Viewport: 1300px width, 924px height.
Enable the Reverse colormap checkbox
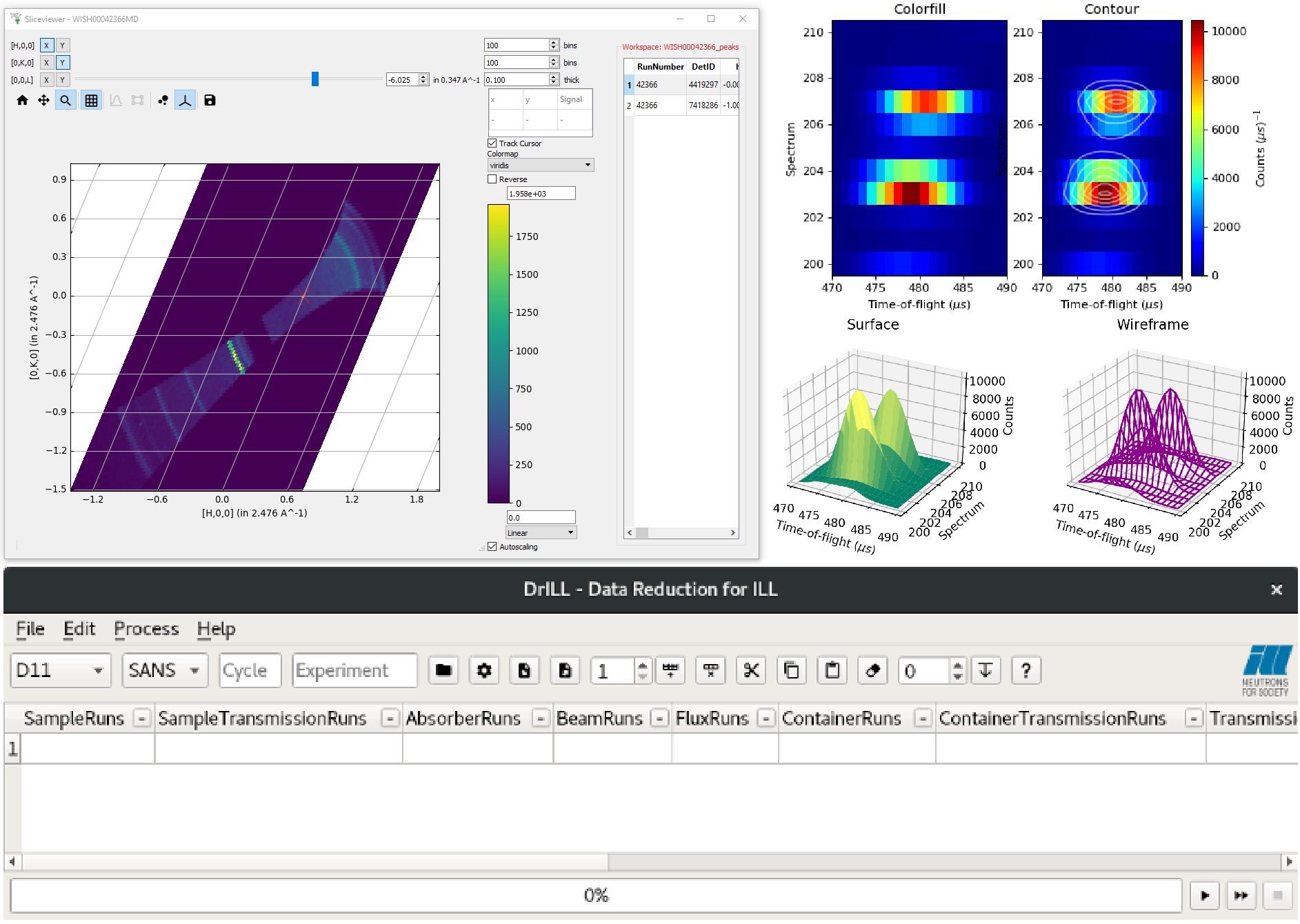492,179
